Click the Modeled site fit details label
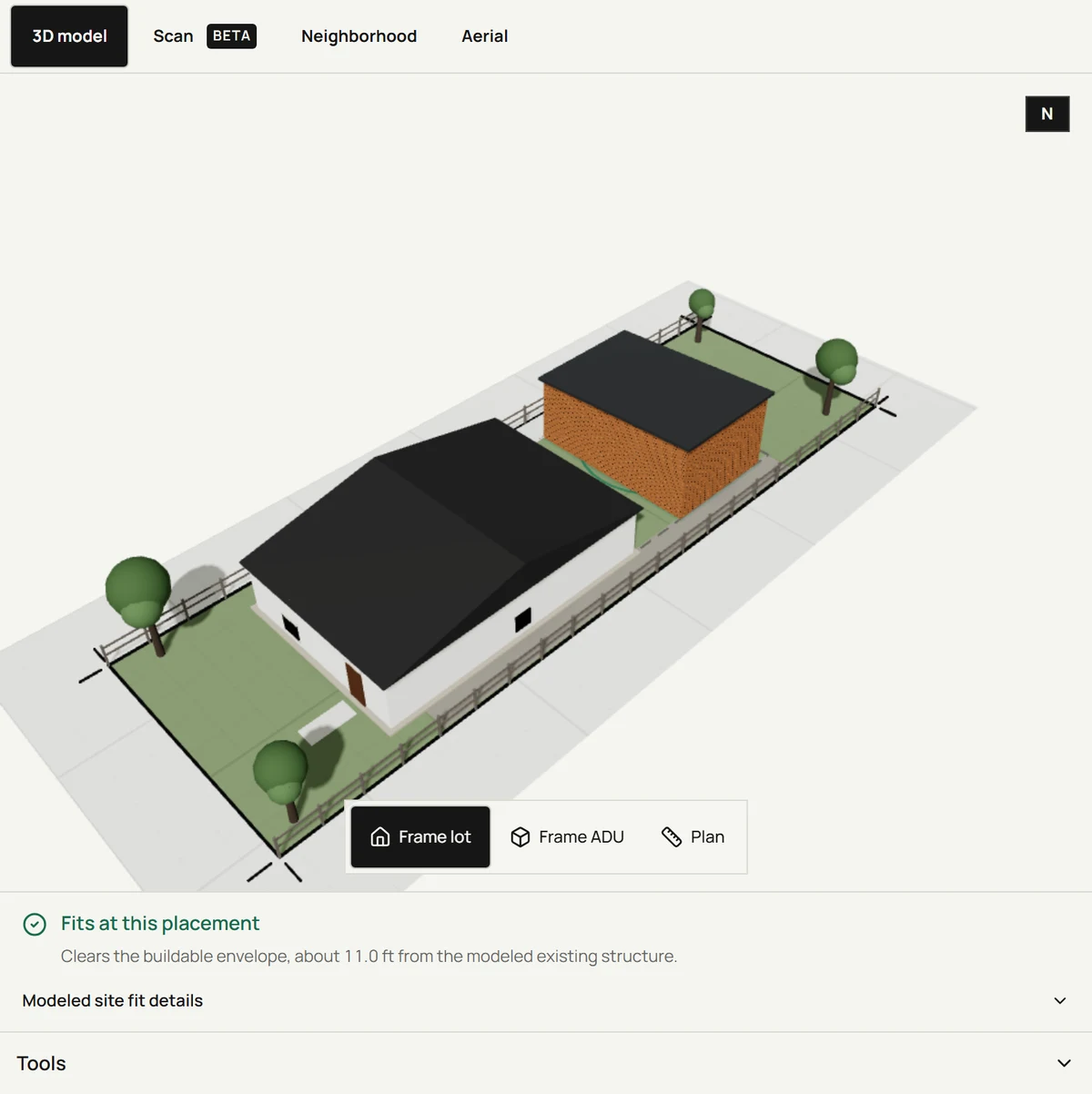 (x=113, y=1000)
